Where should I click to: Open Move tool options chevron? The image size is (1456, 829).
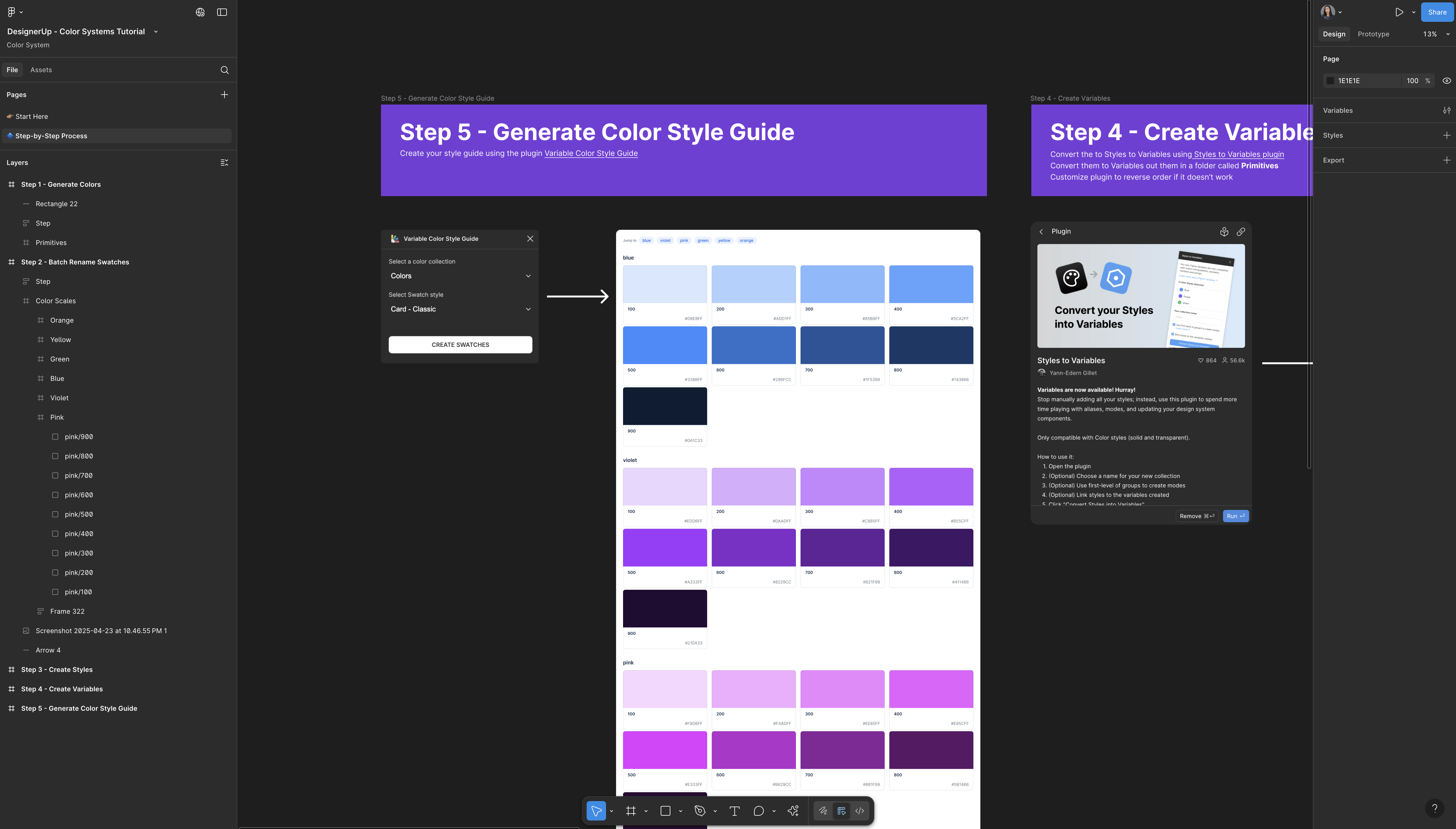pyautogui.click(x=612, y=811)
